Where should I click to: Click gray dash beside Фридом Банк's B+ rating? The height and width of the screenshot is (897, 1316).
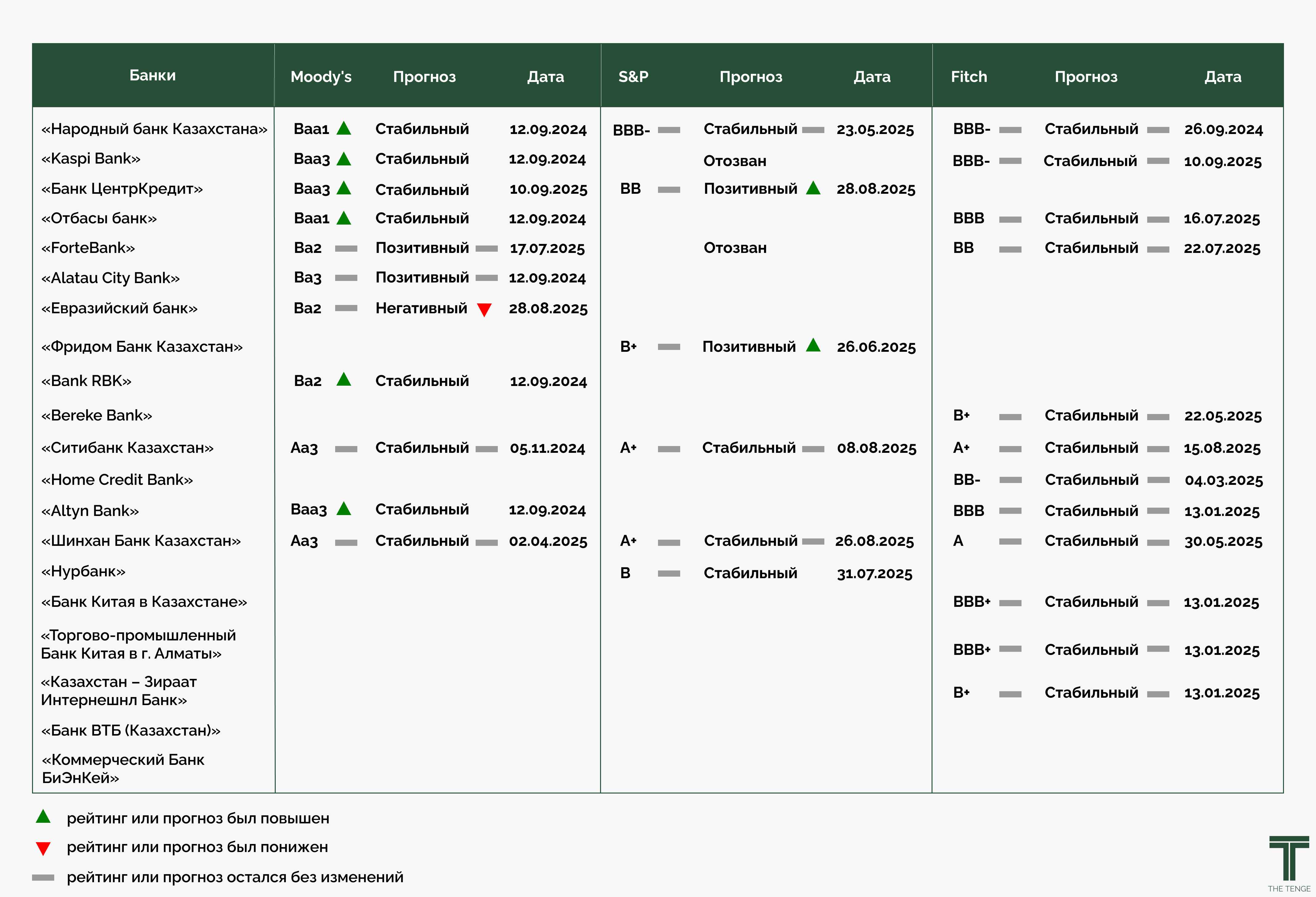pos(669,347)
